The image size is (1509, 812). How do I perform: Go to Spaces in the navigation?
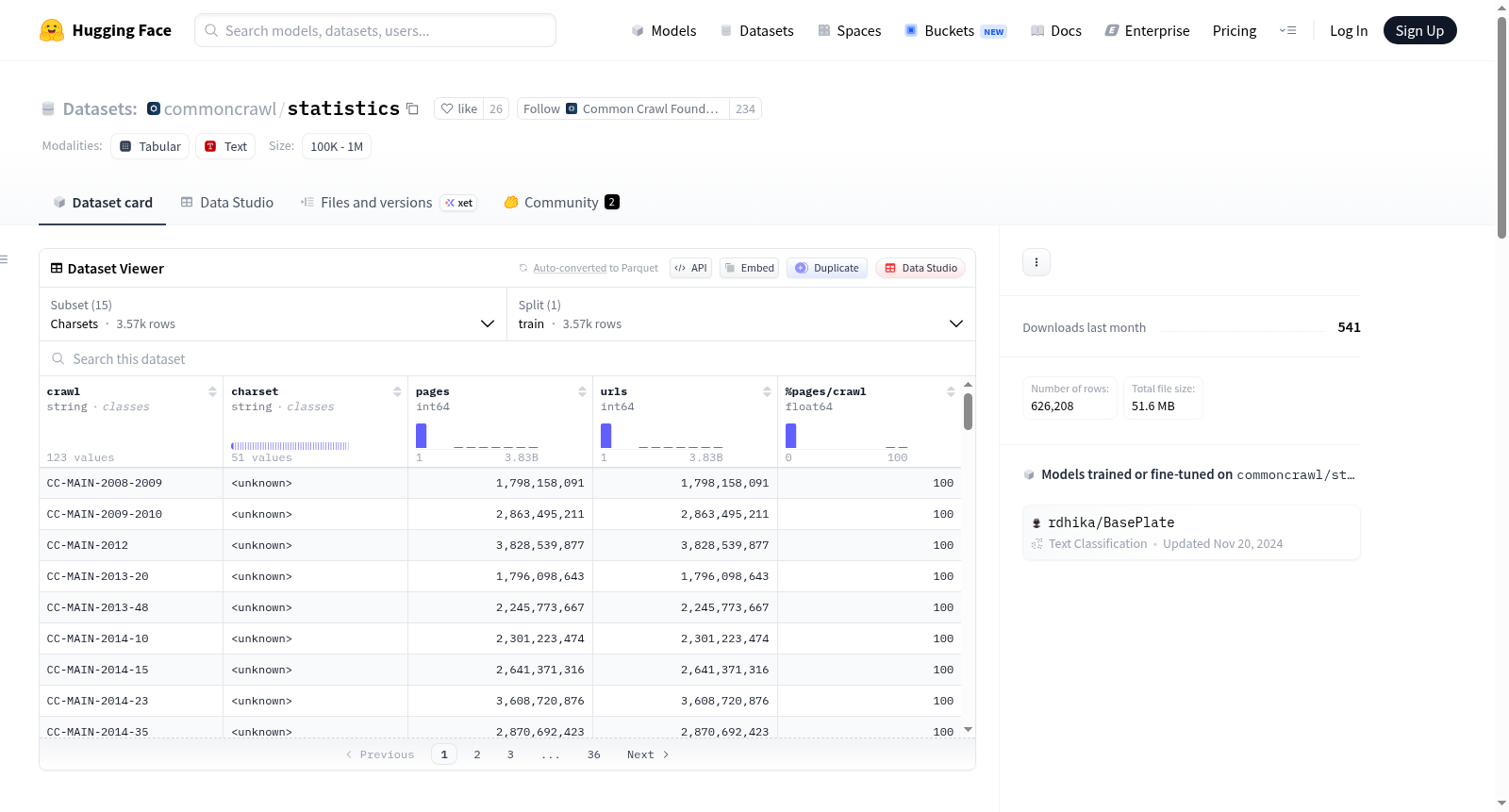pyautogui.click(x=850, y=31)
